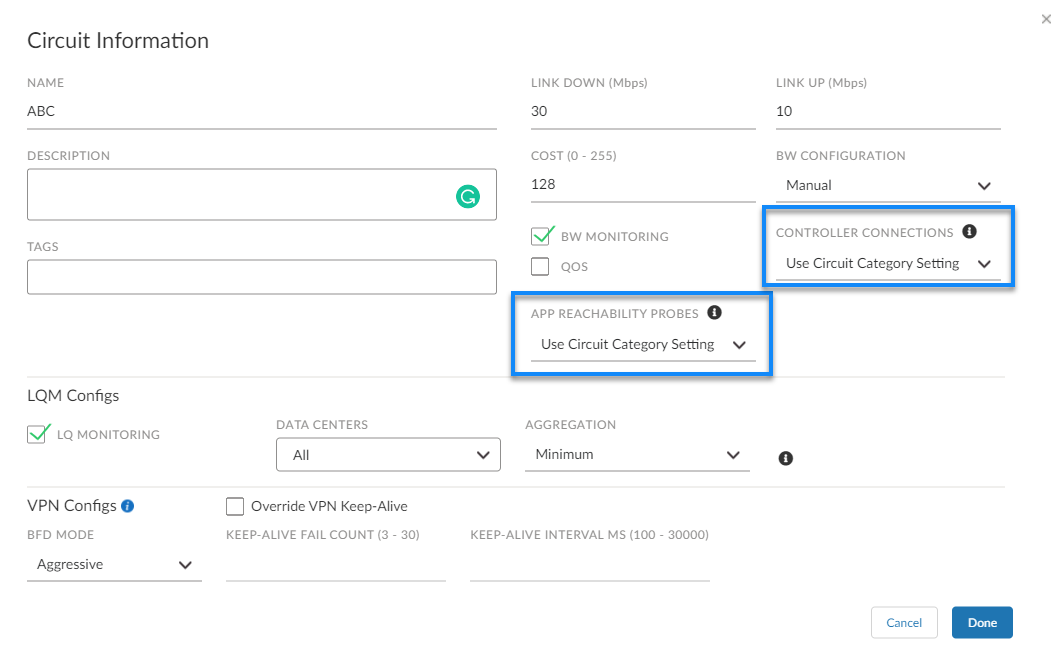Expand the Controller Connections dropdown
The image size is (1063, 657).
click(888, 264)
